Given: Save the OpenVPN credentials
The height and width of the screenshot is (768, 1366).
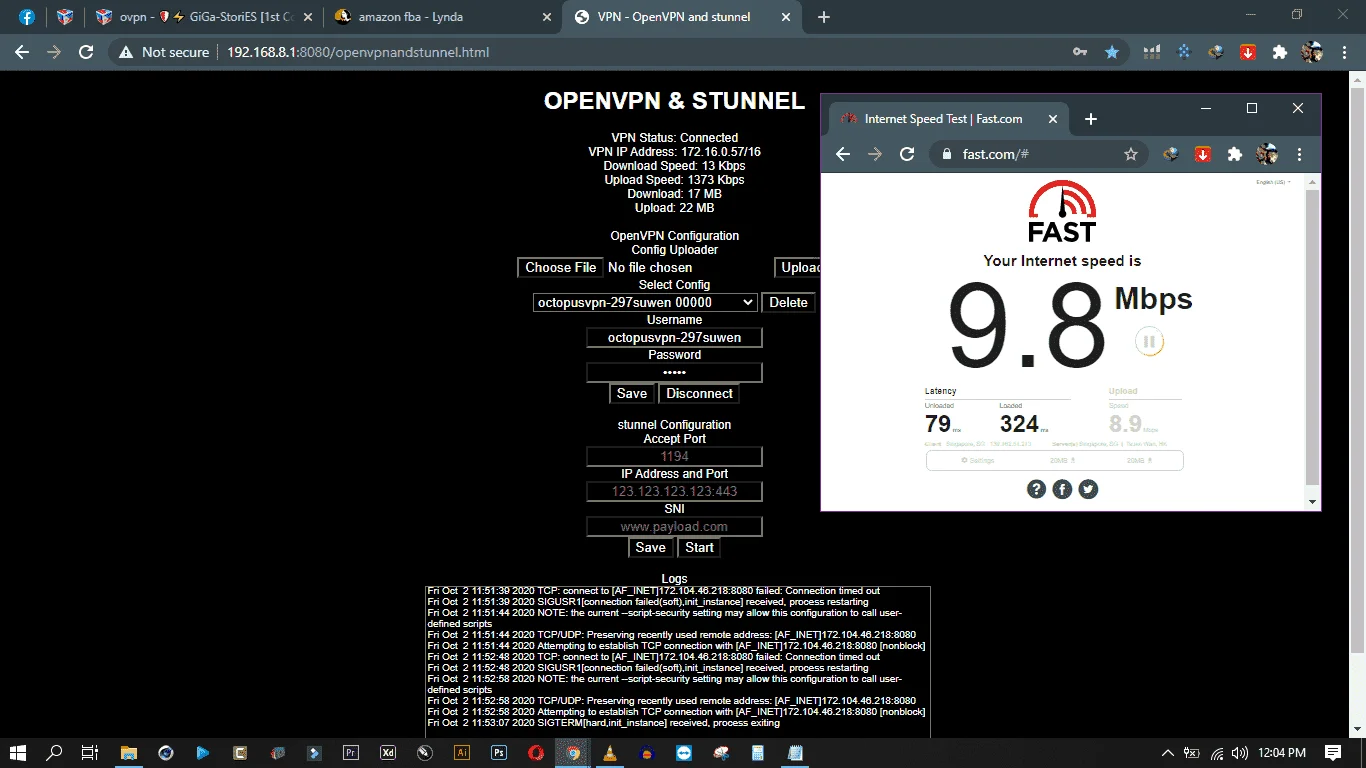Looking at the screenshot, I should point(631,393).
